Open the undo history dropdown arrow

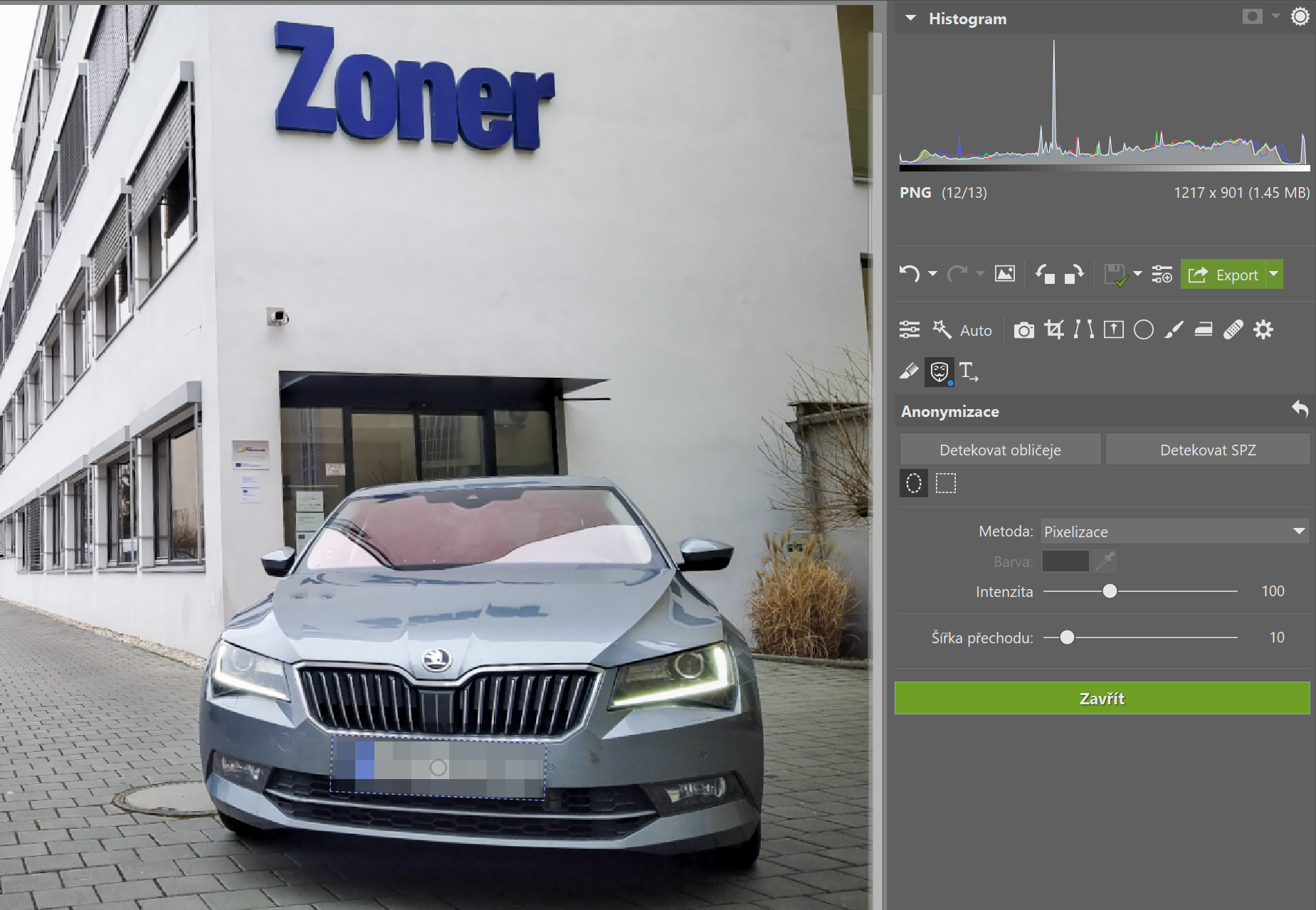(x=932, y=274)
